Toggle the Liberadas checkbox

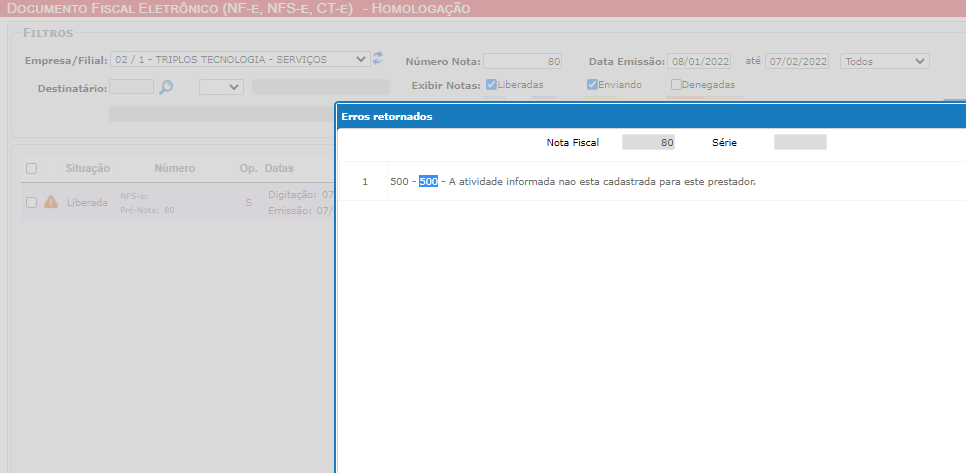coord(492,85)
